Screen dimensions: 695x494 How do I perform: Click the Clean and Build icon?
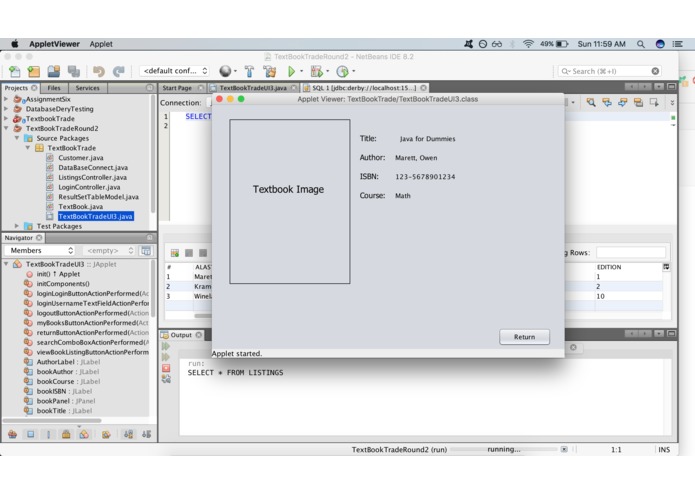point(269,71)
